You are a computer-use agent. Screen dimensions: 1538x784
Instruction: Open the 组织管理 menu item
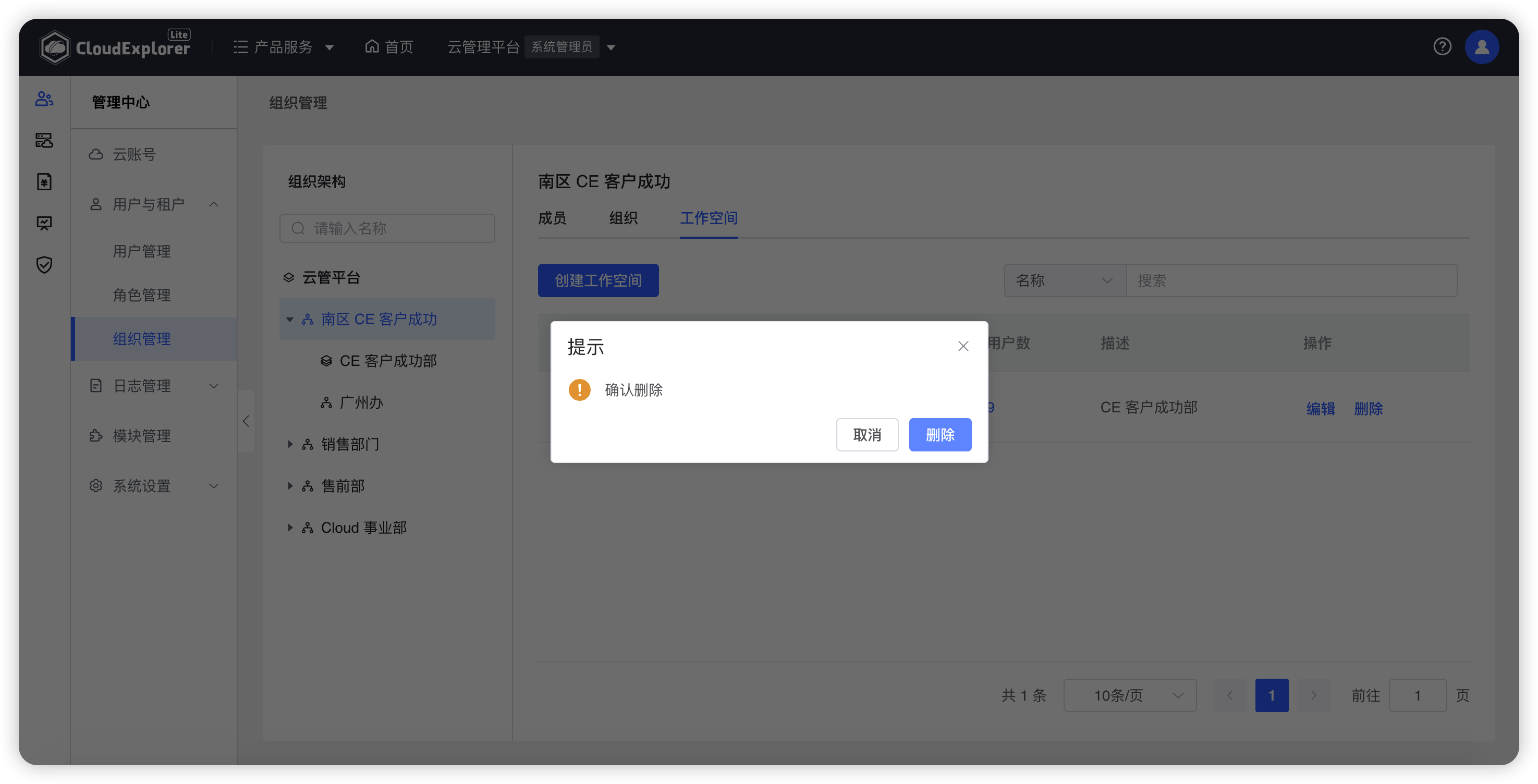(x=154, y=338)
